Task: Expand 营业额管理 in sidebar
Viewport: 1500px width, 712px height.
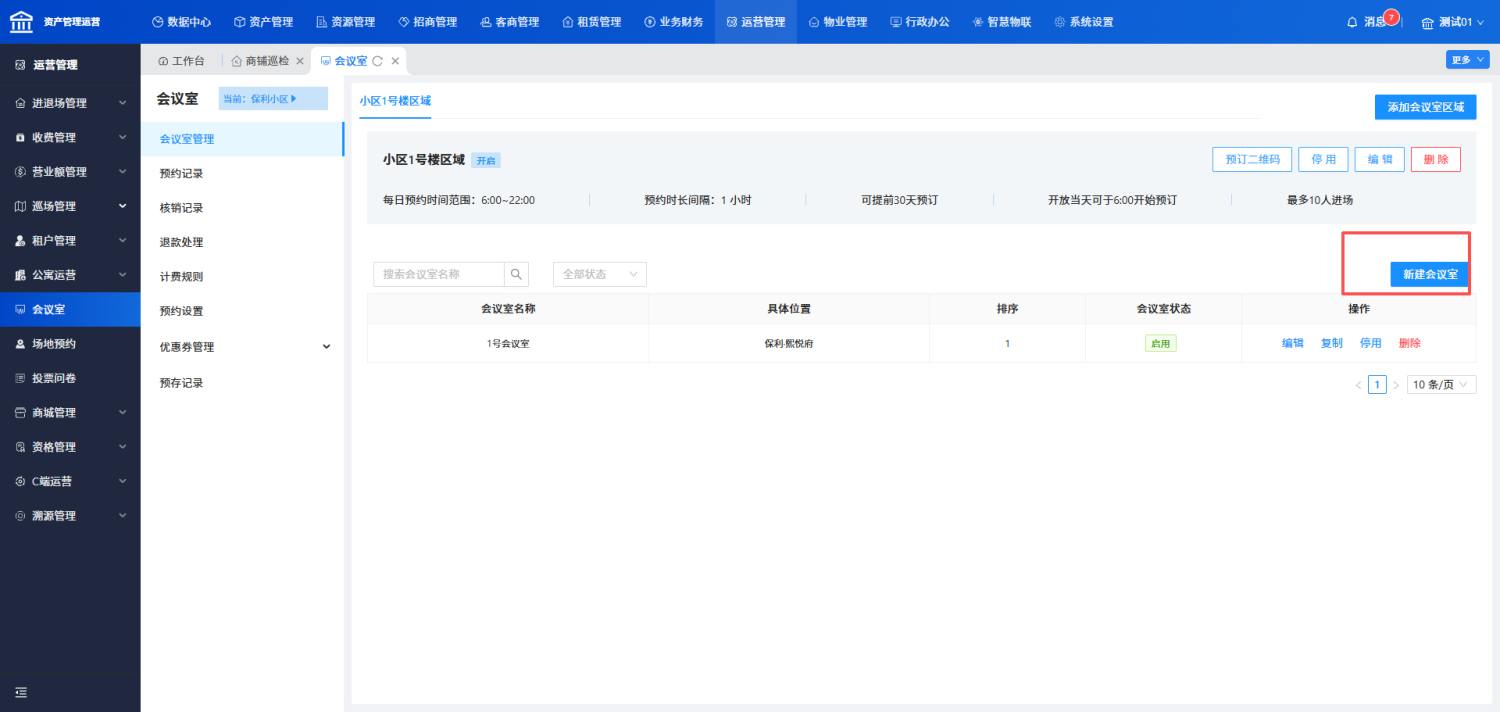Action: [70, 172]
